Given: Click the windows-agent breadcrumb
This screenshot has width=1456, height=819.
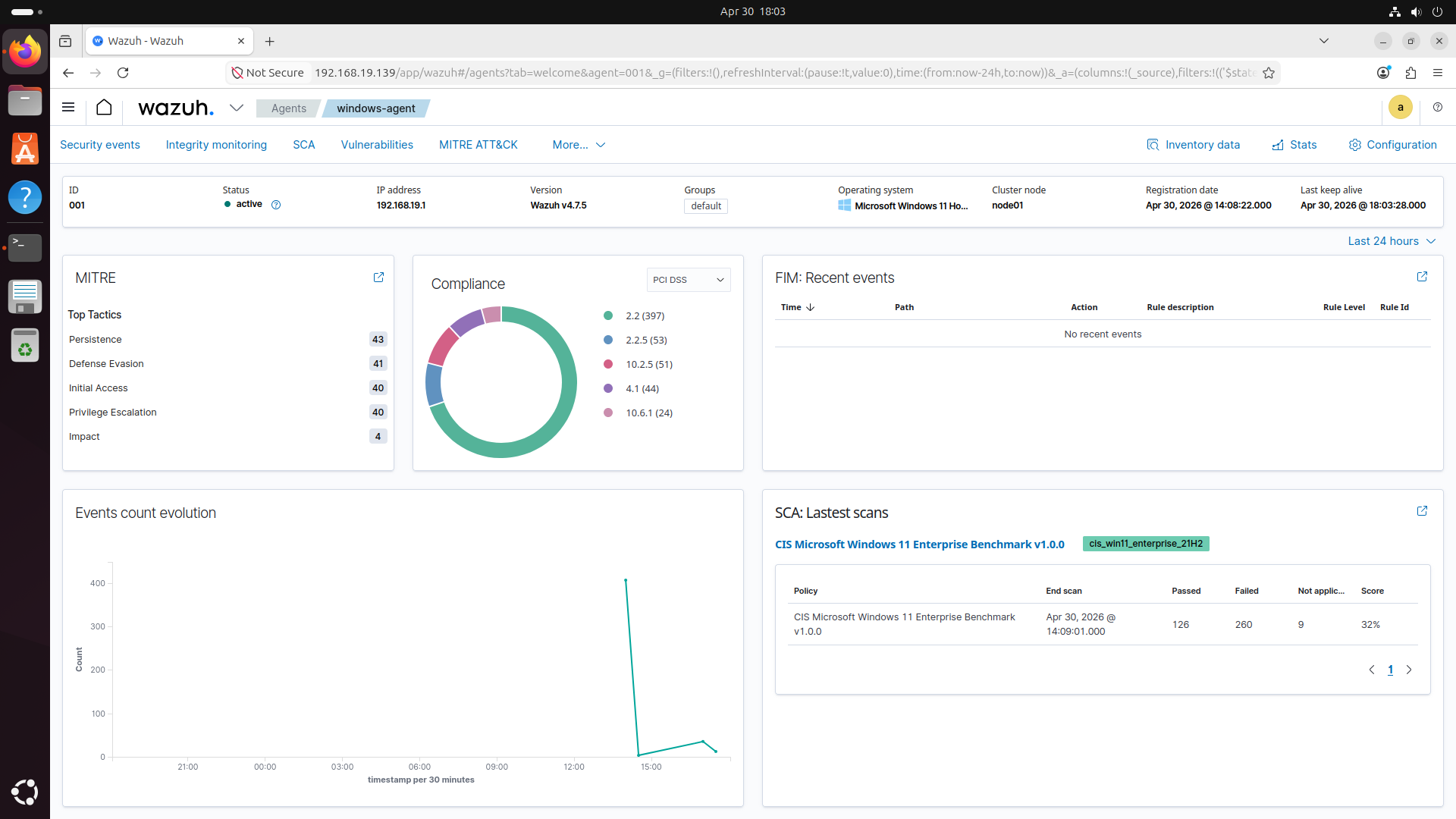Looking at the screenshot, I should [x=376, y=108].
